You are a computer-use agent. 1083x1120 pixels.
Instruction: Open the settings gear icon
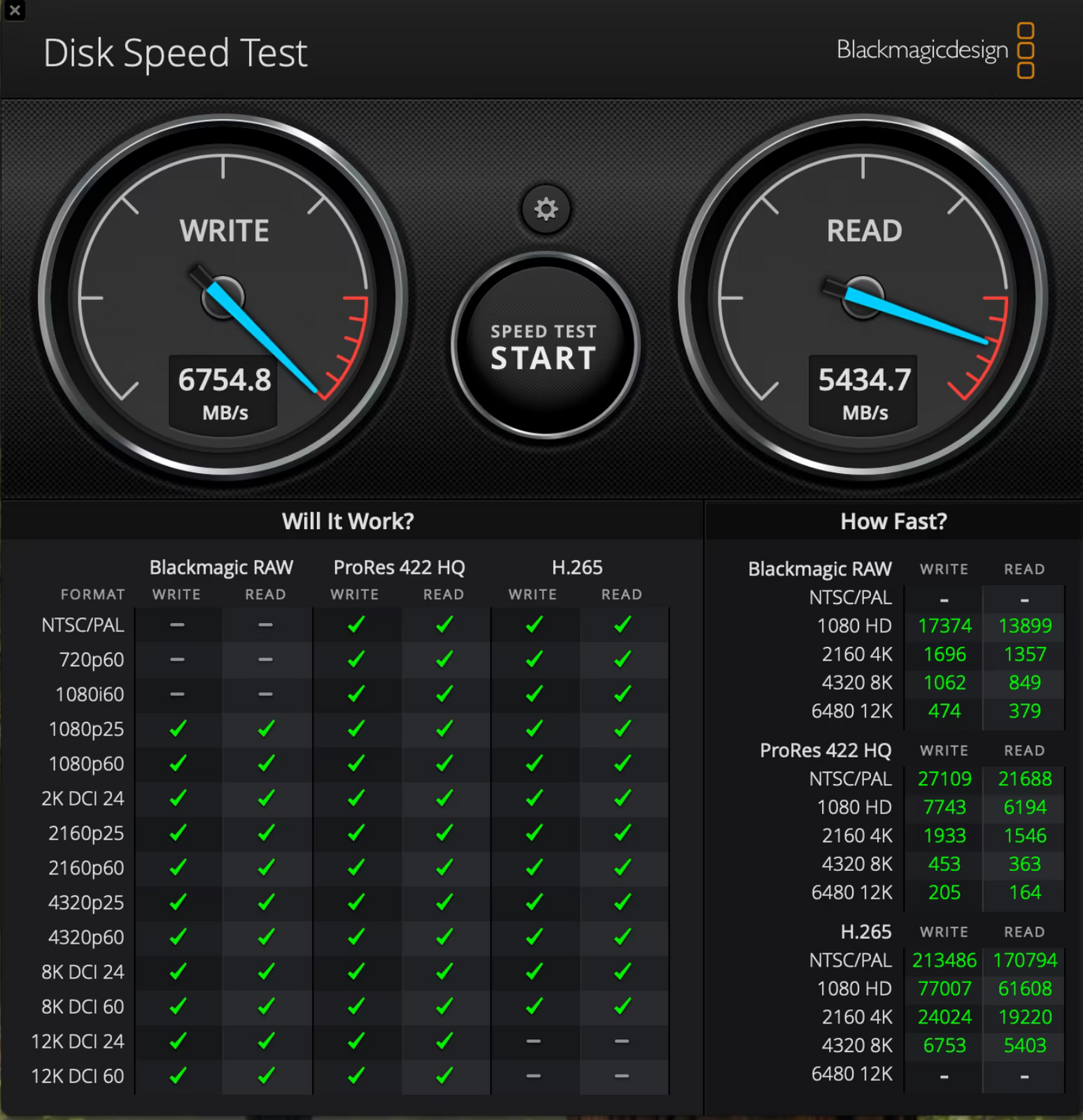pyautogui.click(x=545, y=210)
